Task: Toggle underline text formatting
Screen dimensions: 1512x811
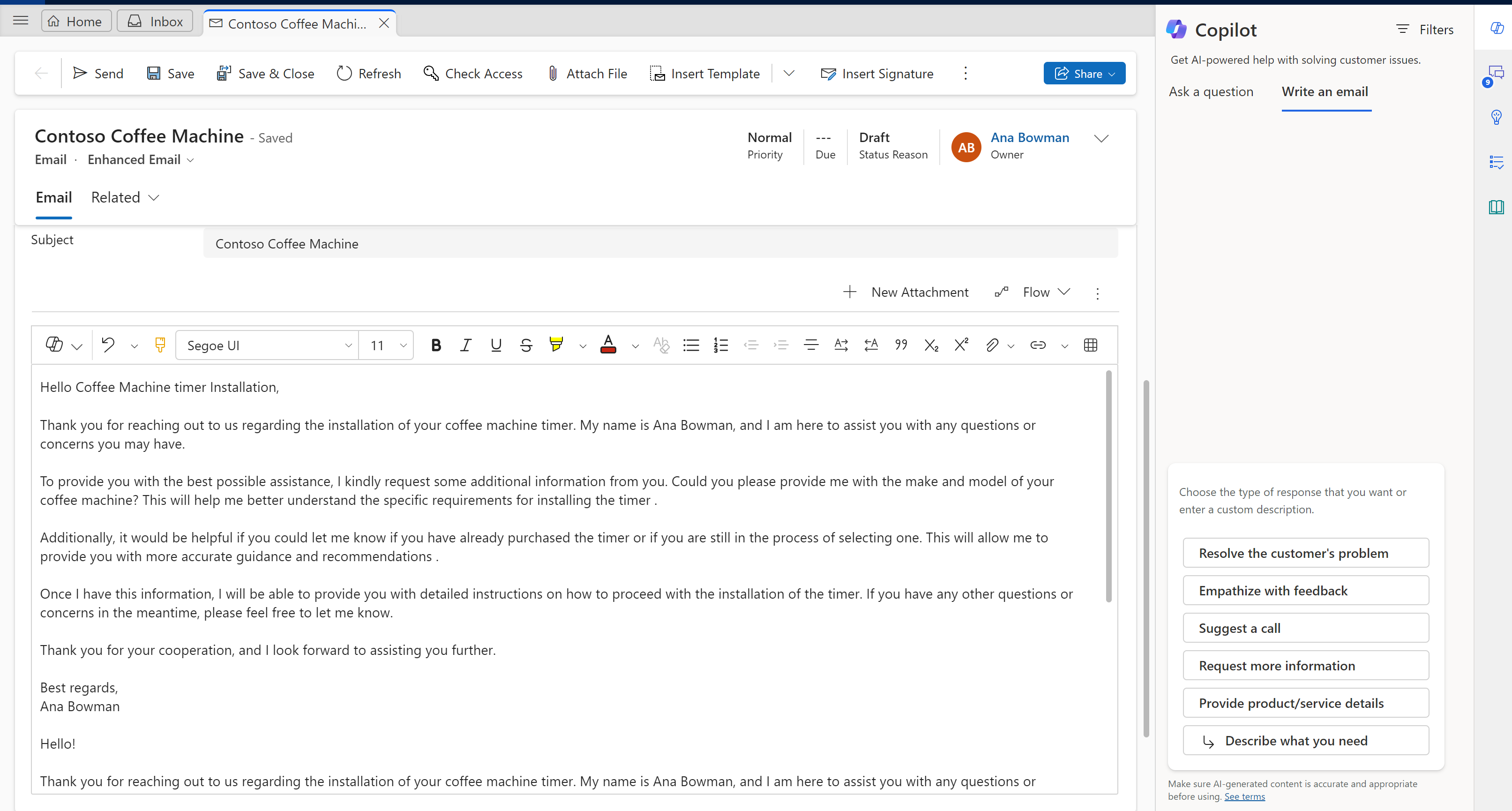Action: pyautogui.click(x=496, y=345)
